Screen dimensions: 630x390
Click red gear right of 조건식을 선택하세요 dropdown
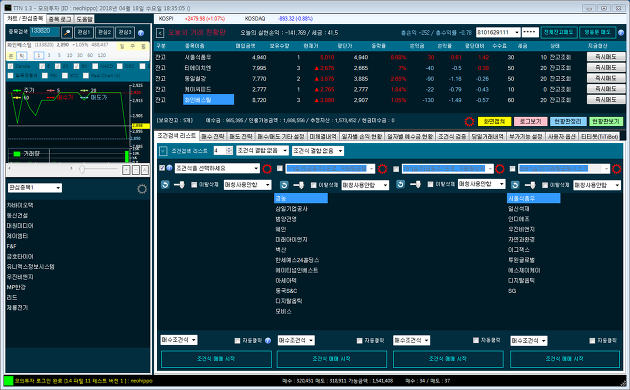coord(267,169)
